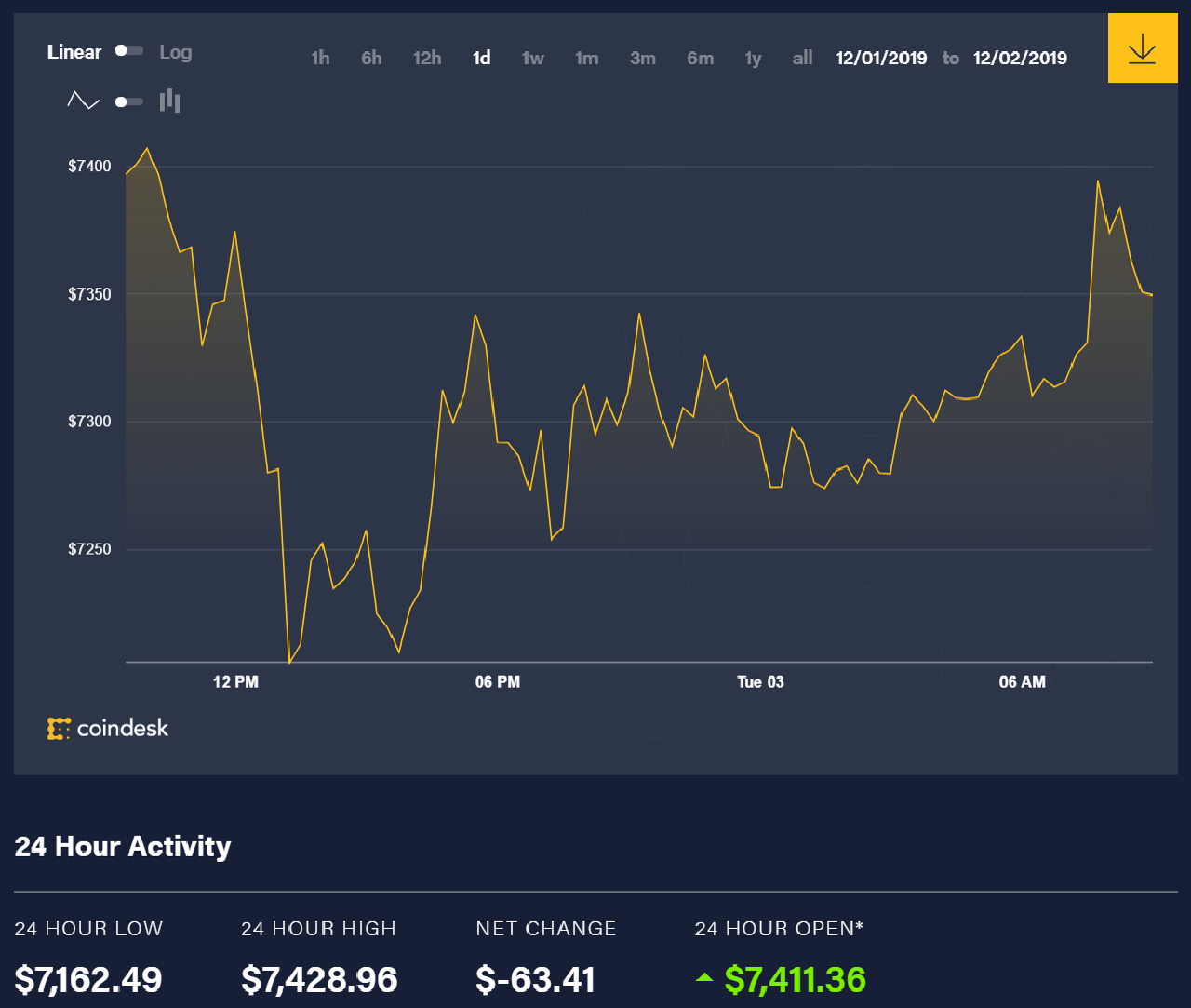The image size is (1191, 1008).
Task: Select the Log scale label
Action: tap(175, 52)
